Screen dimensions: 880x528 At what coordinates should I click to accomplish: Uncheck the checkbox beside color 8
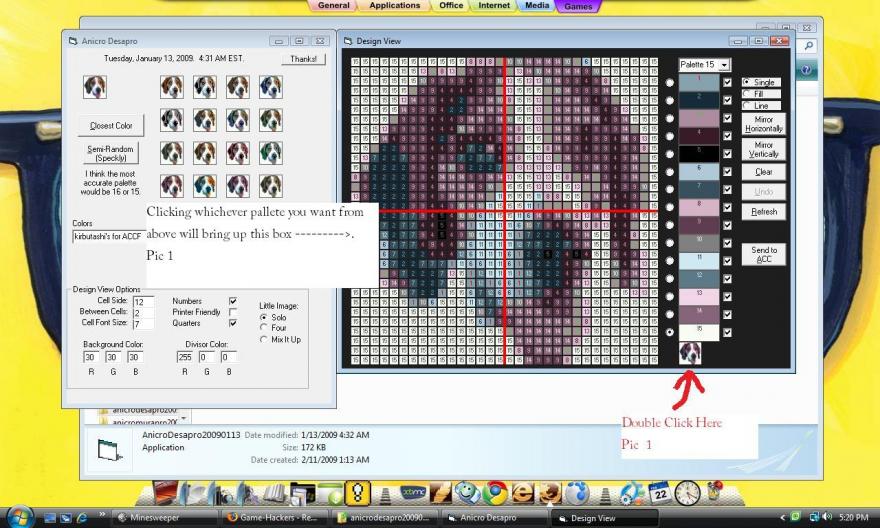point(727,208)
